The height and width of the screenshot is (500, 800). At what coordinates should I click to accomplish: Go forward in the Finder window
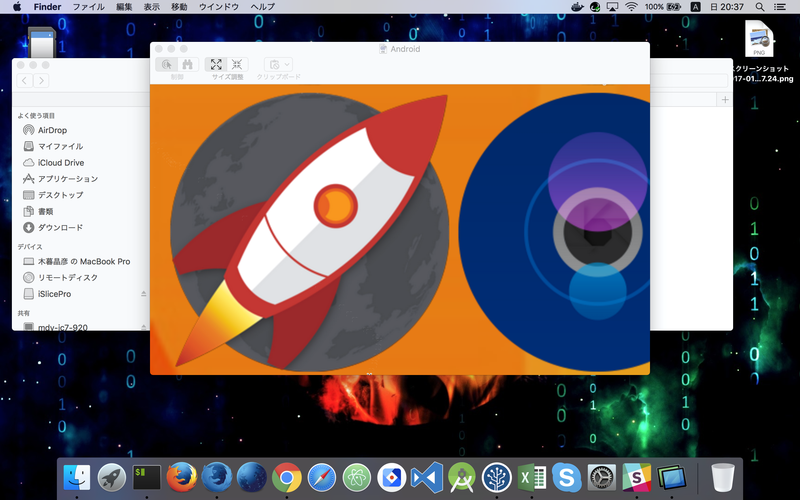(41, 80)
